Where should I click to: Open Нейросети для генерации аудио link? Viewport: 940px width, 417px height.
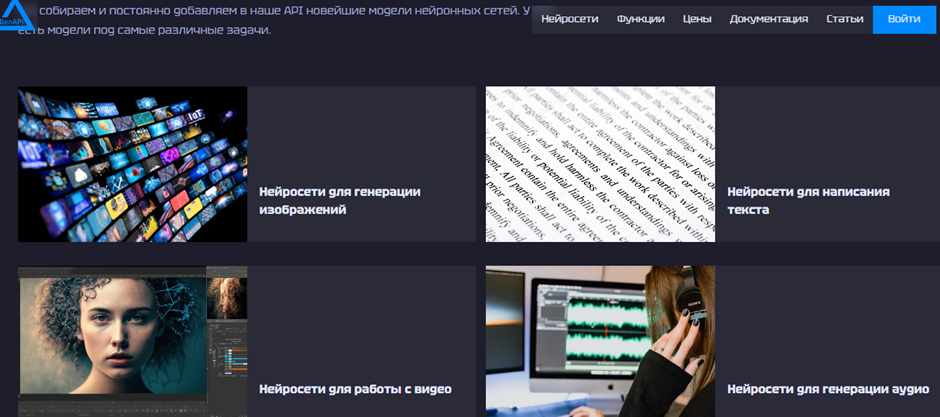point(828,389)
